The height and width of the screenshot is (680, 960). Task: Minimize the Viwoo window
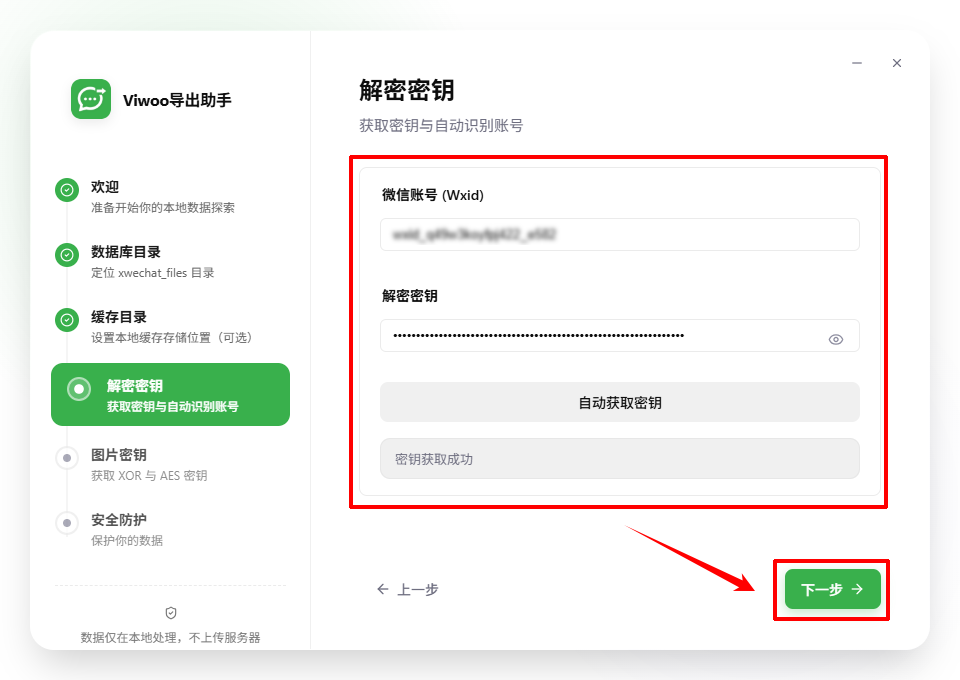[x=857, y=63]
